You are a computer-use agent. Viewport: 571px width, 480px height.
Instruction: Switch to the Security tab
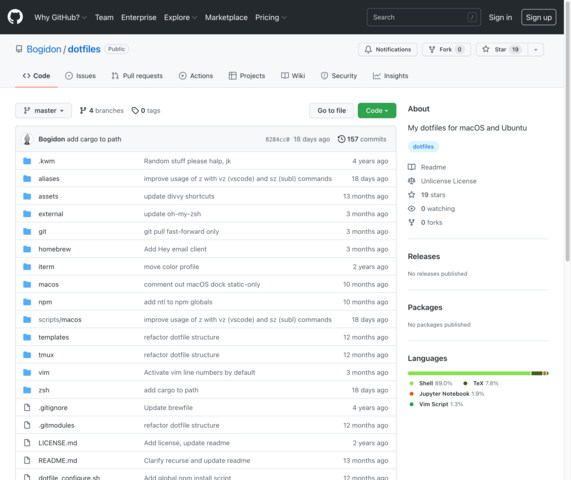coord(339,76)
